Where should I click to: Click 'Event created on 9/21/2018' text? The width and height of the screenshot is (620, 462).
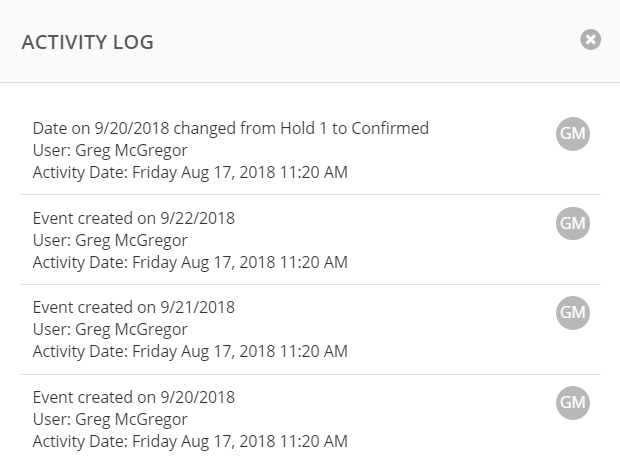134,307
